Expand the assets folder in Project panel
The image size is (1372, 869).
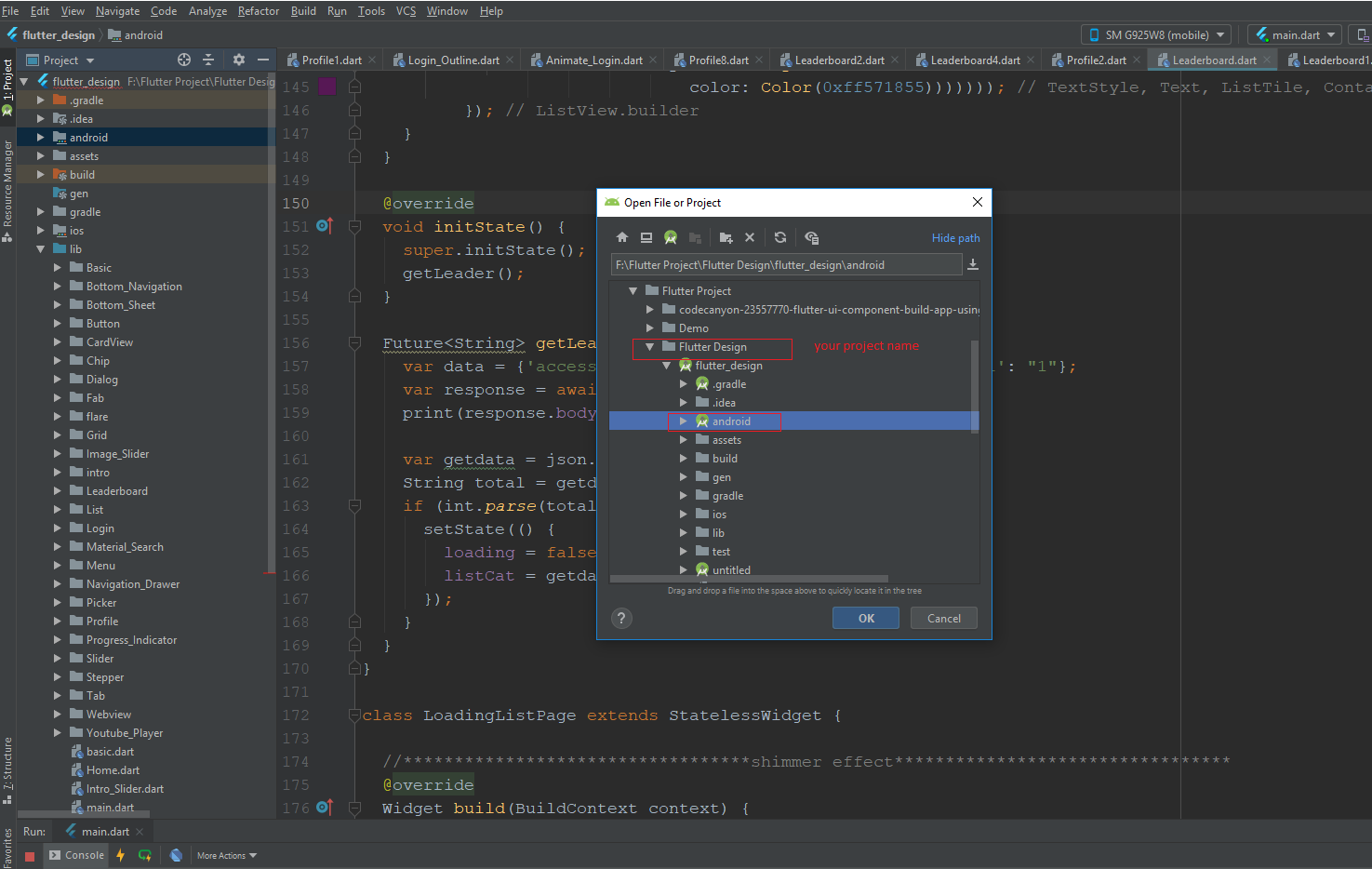[x=40, y=156]
